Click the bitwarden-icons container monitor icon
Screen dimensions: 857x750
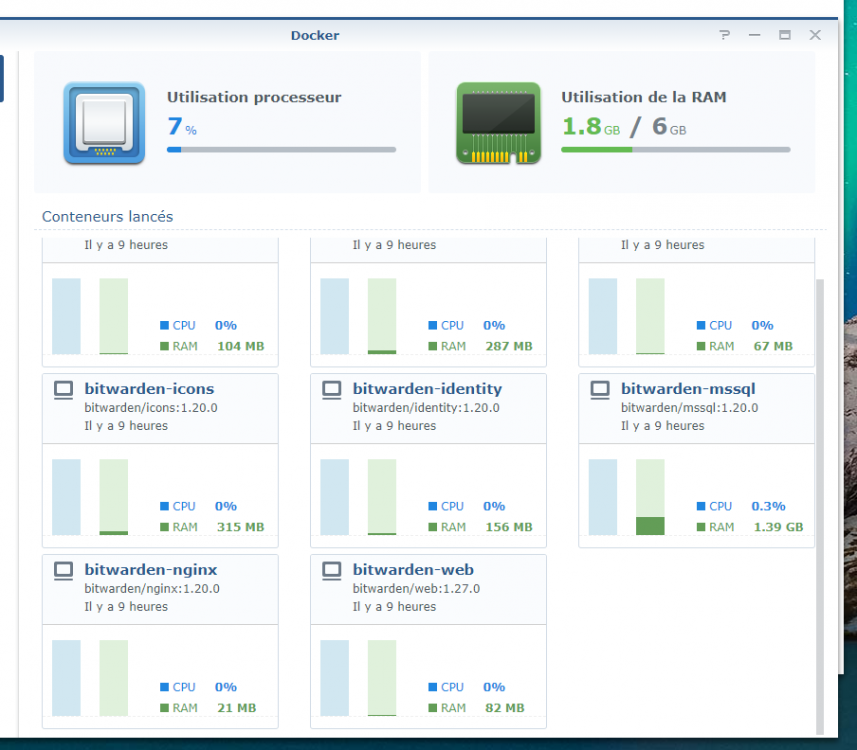pyautogui.click(x=63, y=390)
